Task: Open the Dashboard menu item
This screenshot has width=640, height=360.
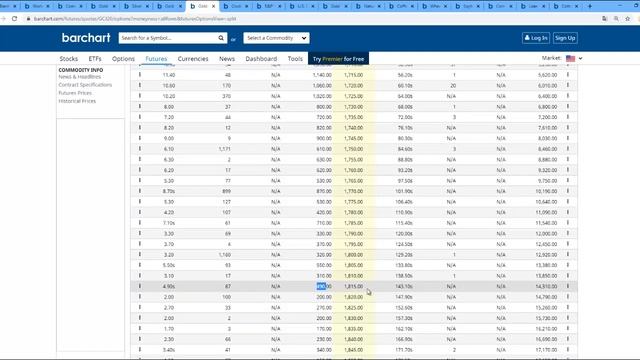Action: pos(261,59)
